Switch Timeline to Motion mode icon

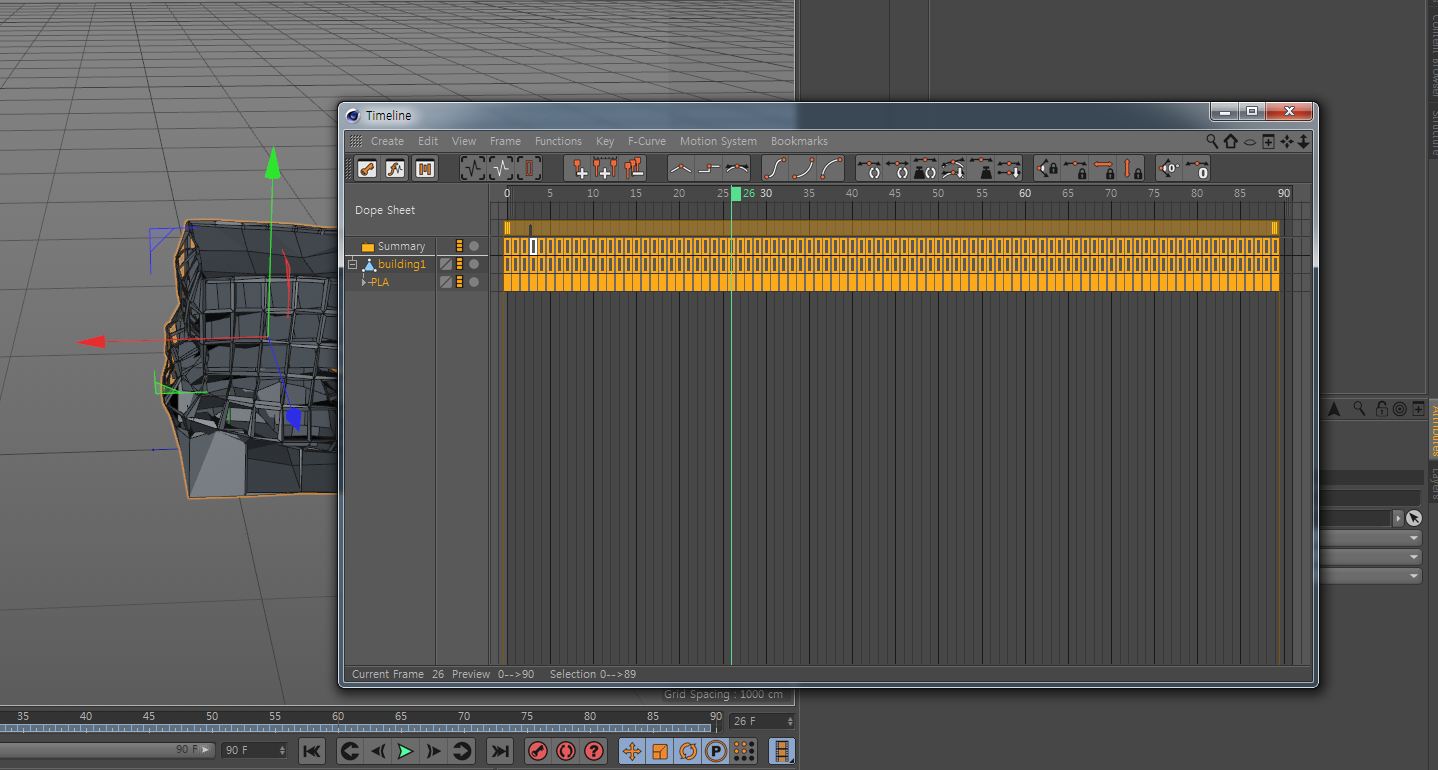point(424,169)
